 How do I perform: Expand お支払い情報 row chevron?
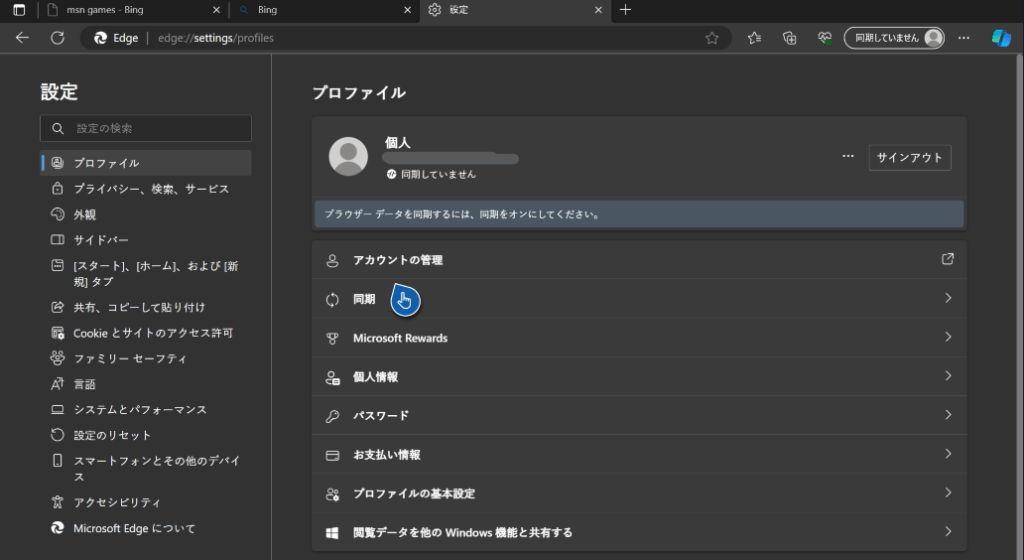pyautogui.click(x=948, y=454)
